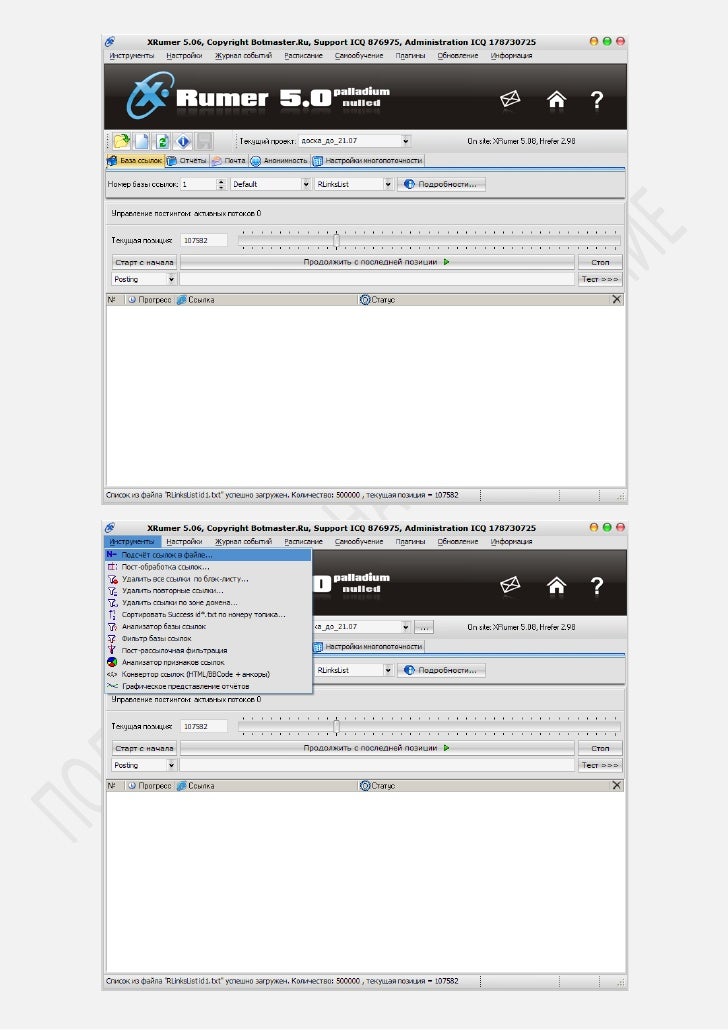Open Обновление menu in top screenshot

pos(458,56)
